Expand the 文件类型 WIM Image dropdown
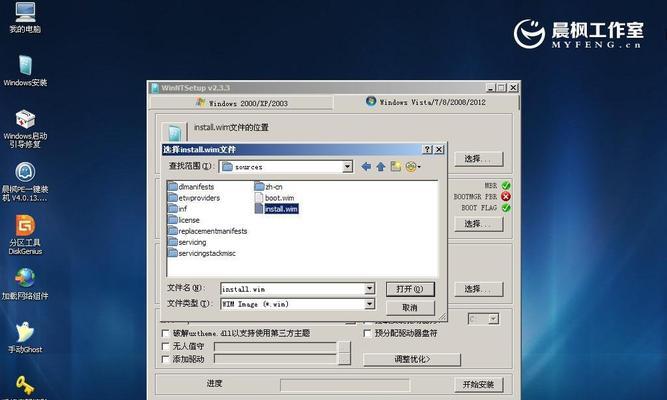Viewport: 667px width, 400px height. coord(370,304)
